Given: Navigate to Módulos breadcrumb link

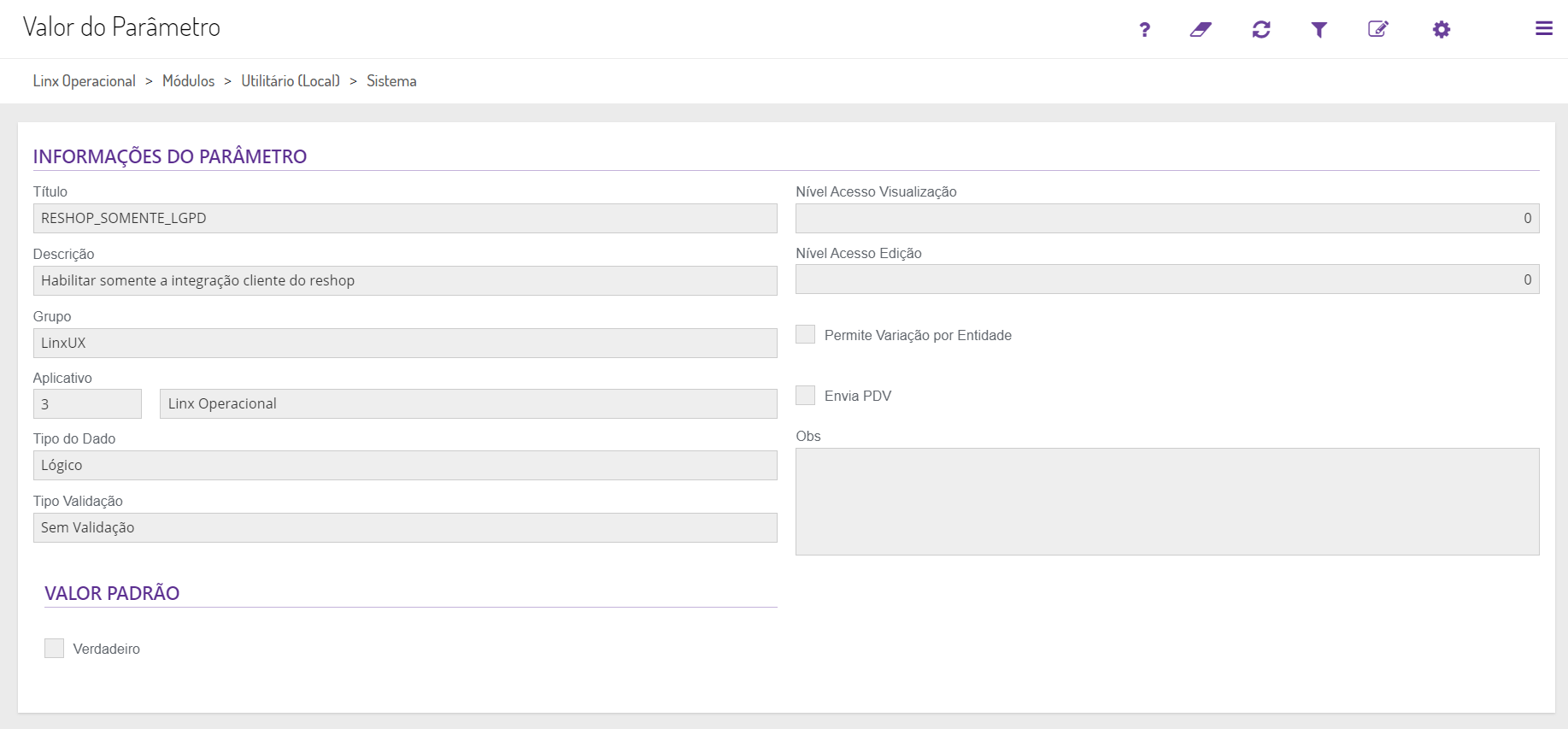Looking at the screenshot, I should [x=189, y=81].
